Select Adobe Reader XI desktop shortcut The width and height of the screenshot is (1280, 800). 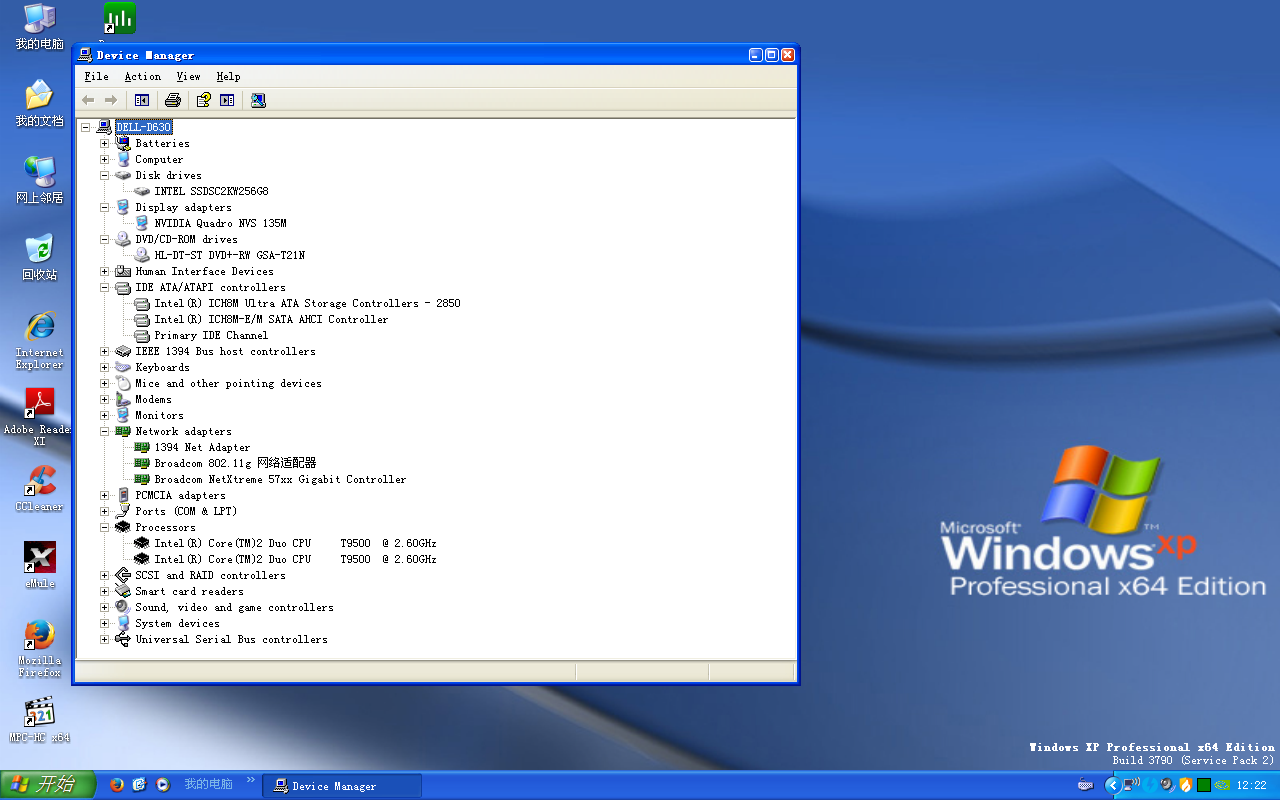39,417
